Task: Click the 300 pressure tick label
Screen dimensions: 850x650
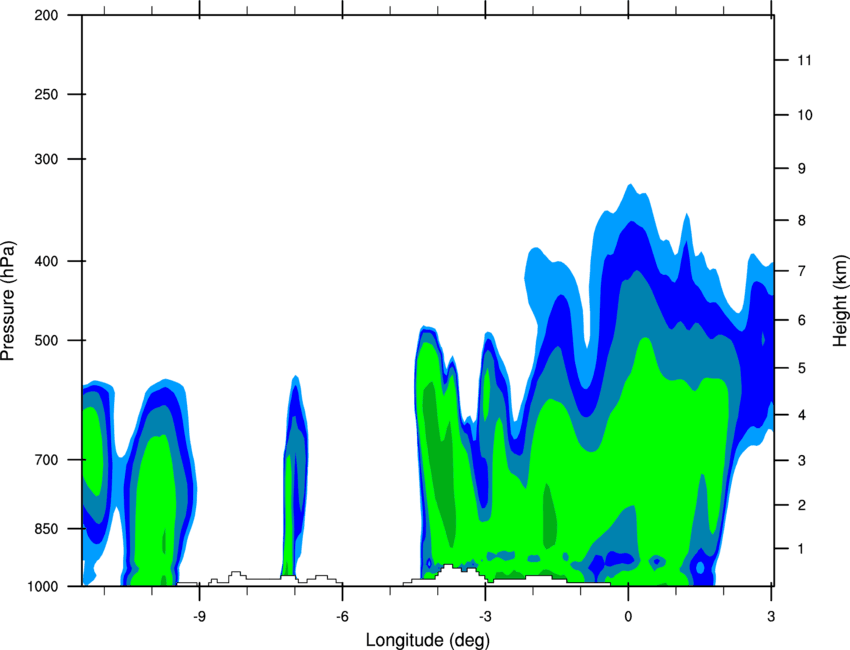Action: pos(46,159)
